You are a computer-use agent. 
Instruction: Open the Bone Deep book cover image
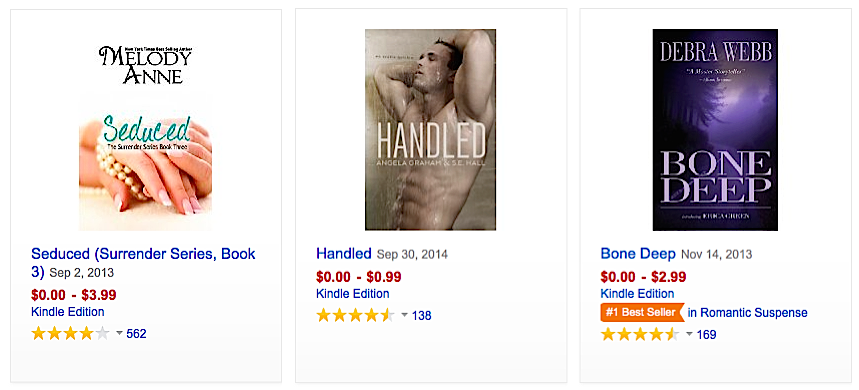coord(715,129)
